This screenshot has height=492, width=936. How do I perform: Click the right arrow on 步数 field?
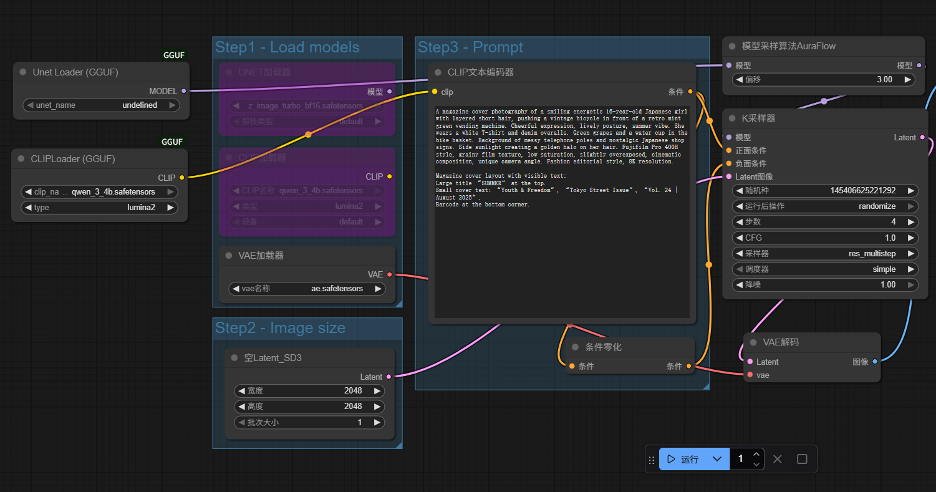pyautogui.click(x=906, y=221)
